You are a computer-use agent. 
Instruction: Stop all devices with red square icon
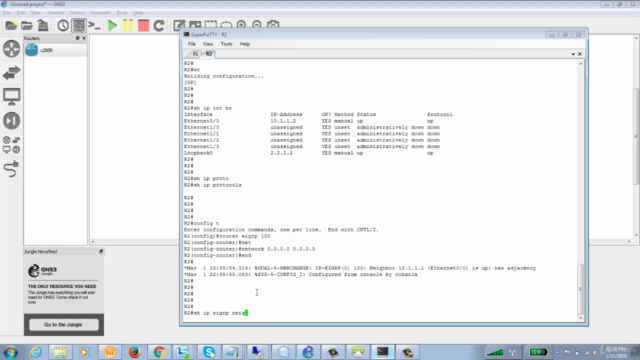pyautogui.click(x=143, y=26)
